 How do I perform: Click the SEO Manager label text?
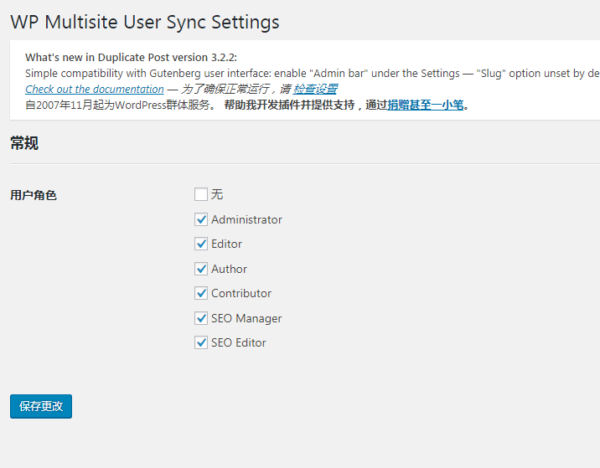(246, 318)
